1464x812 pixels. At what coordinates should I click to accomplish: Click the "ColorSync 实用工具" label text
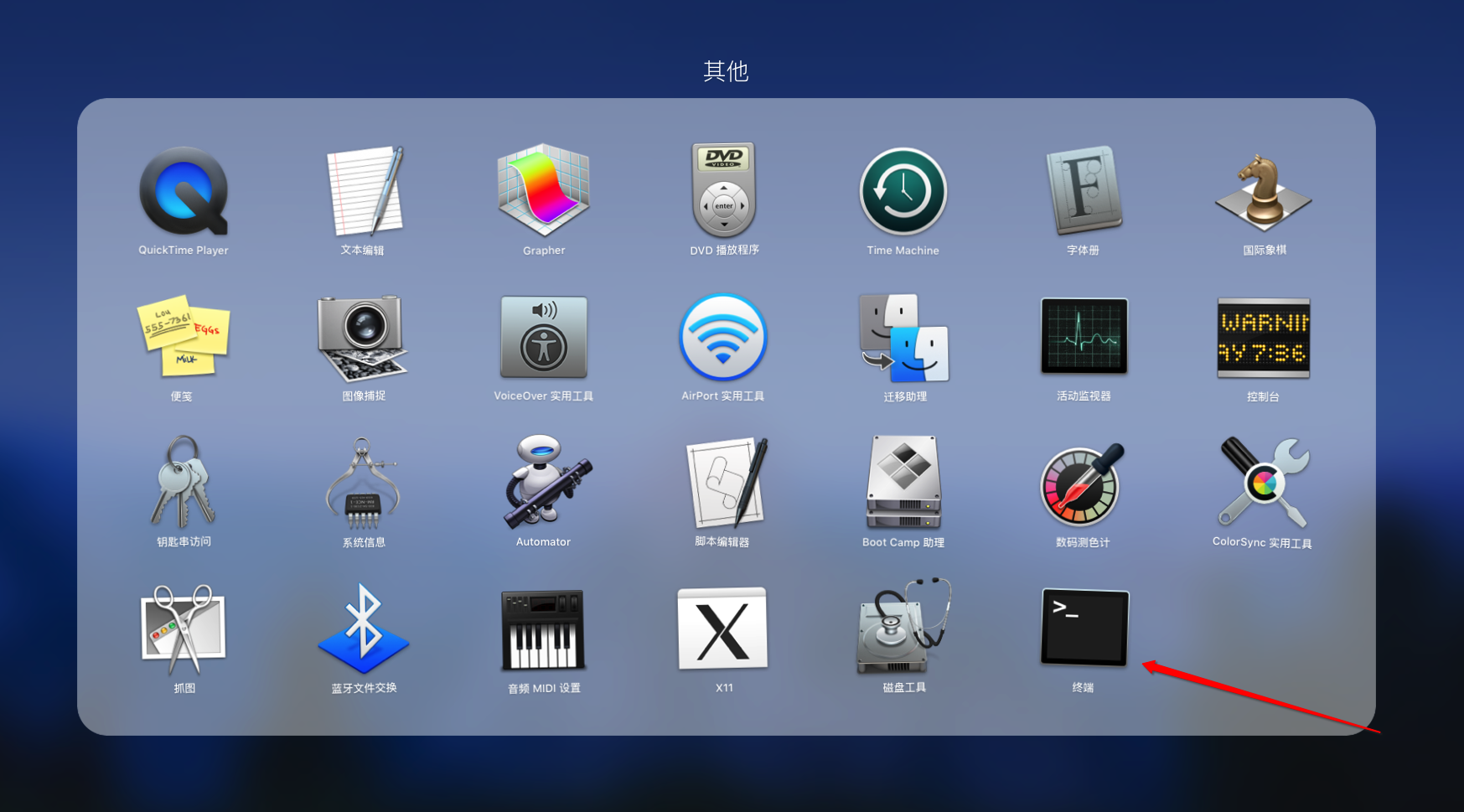[1262, 542]
